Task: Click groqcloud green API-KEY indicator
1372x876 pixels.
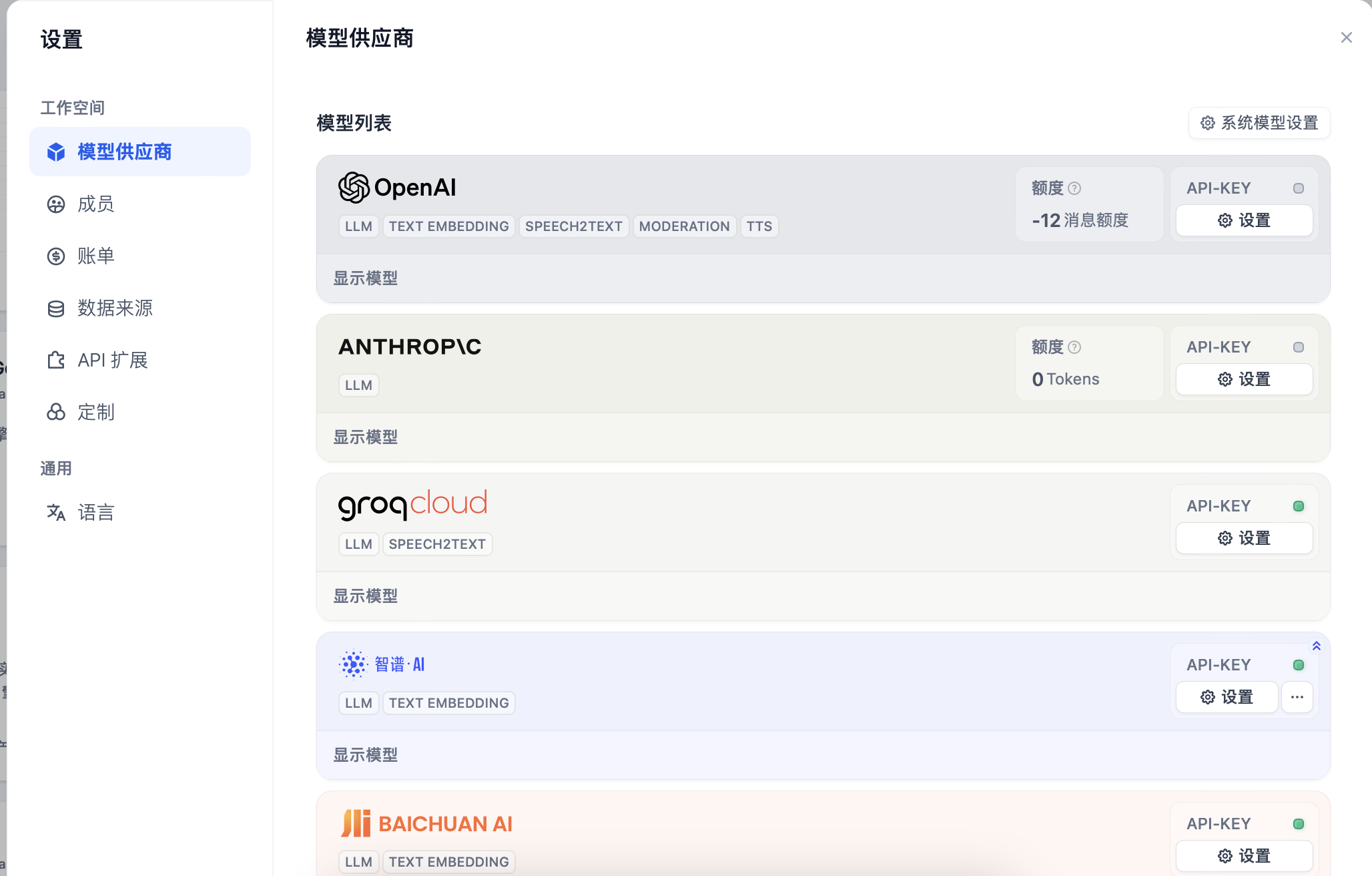Action: click(1299, 506)
